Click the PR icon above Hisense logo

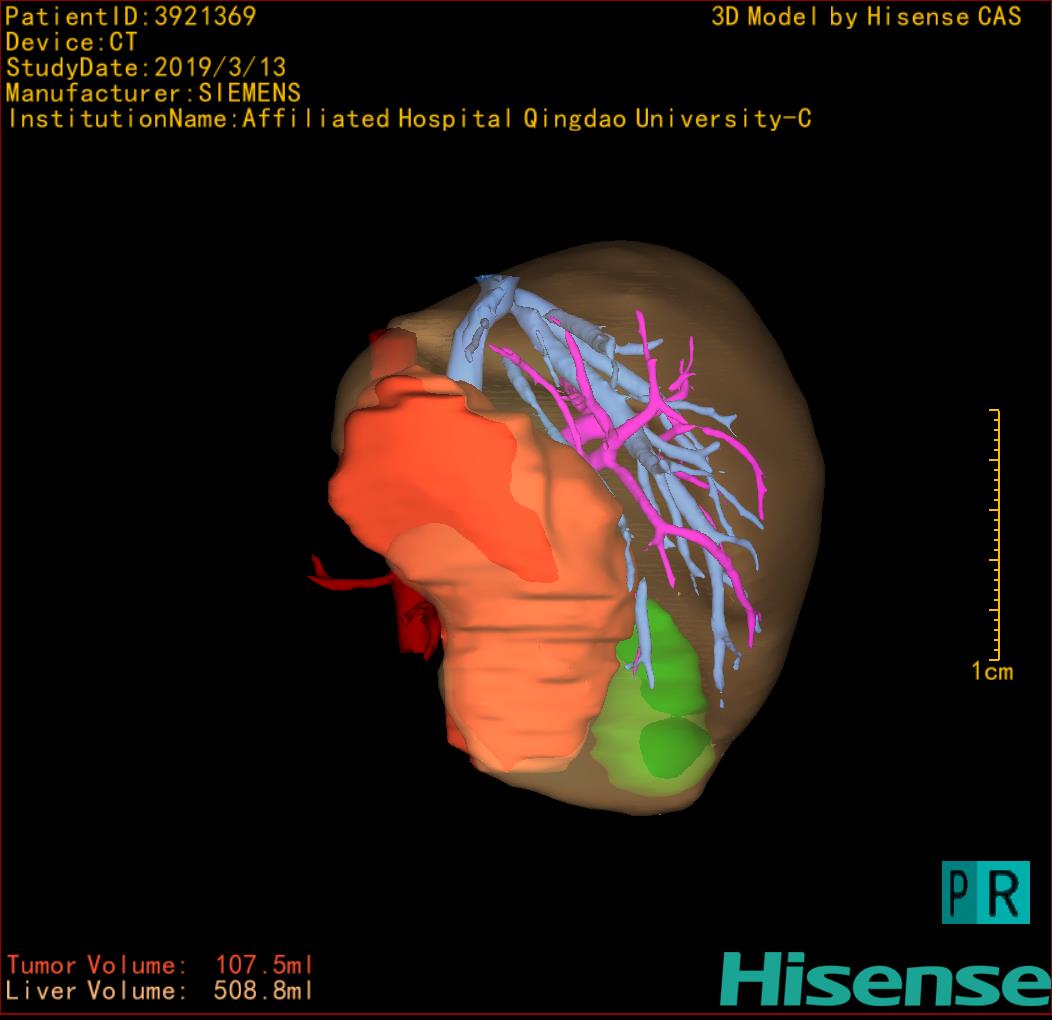[x=985, y=891]
